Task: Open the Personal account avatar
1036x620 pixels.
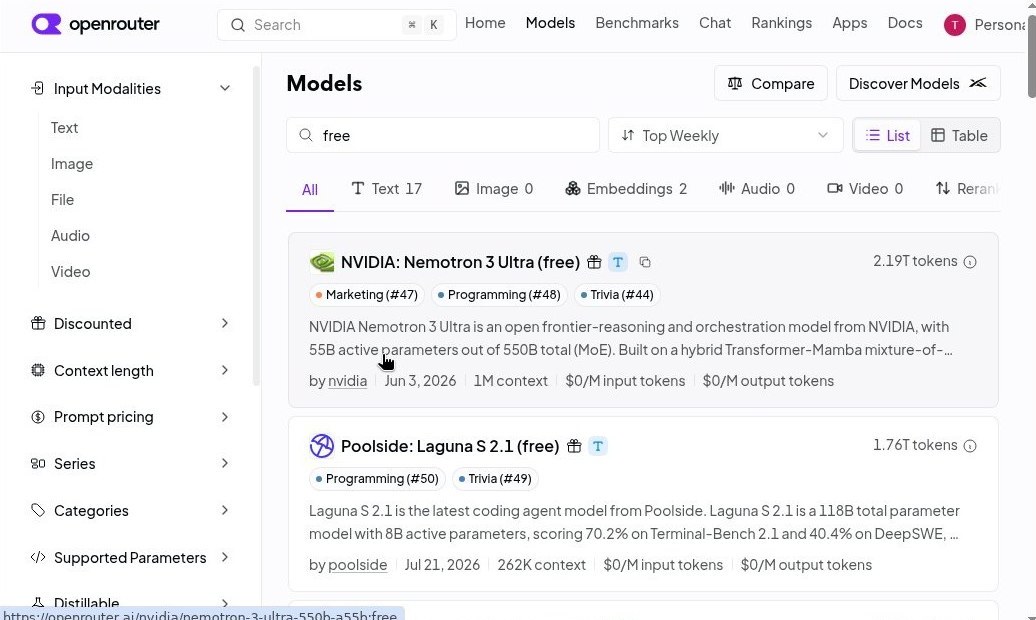Action: pos(954,25)
